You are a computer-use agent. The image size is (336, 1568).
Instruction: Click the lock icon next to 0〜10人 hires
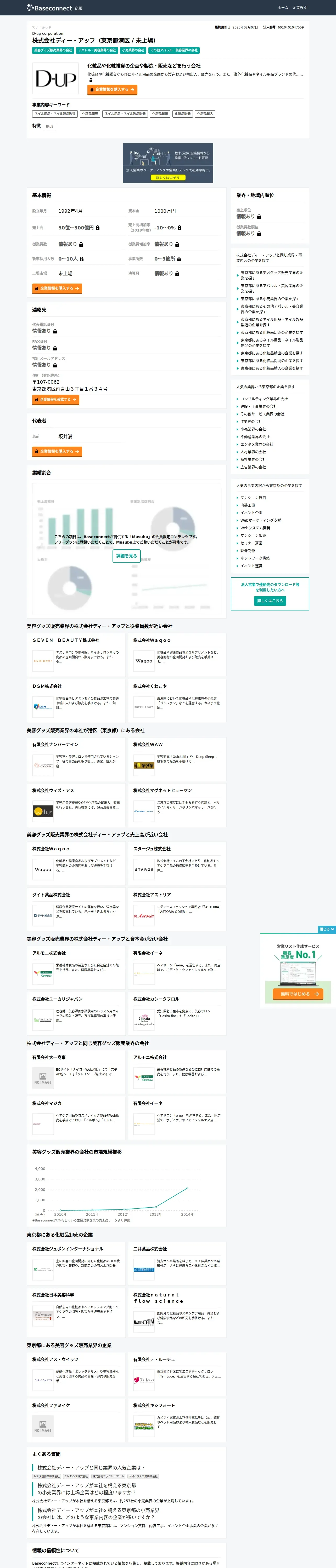coord(82,259)
